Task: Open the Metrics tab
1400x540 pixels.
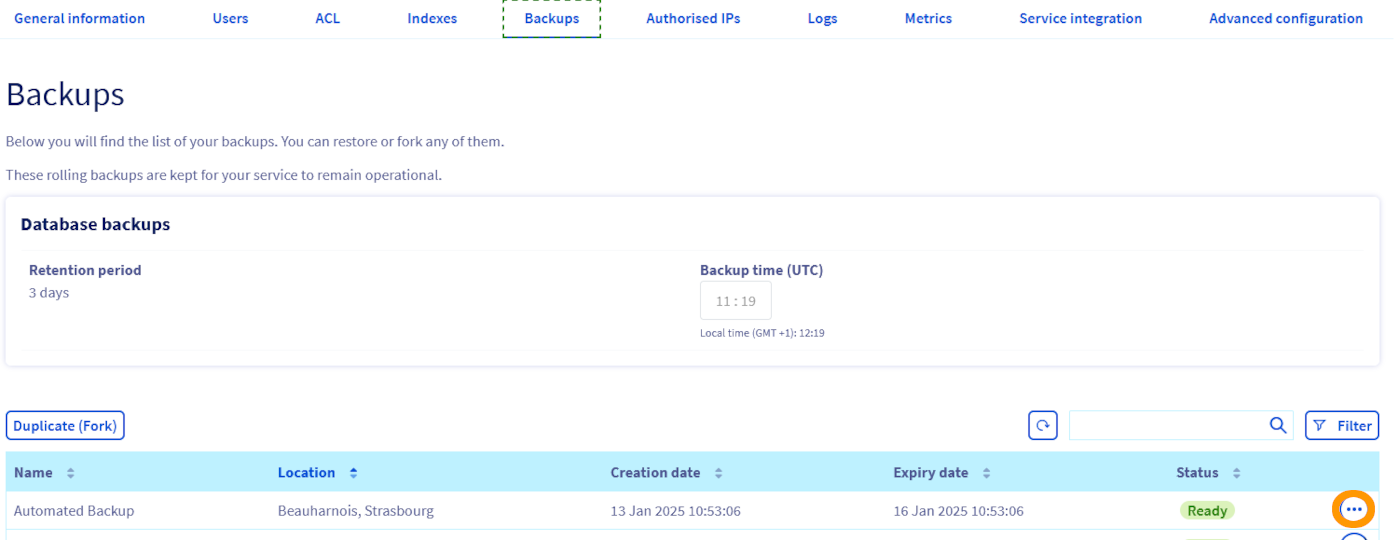Action: (928, 18)
